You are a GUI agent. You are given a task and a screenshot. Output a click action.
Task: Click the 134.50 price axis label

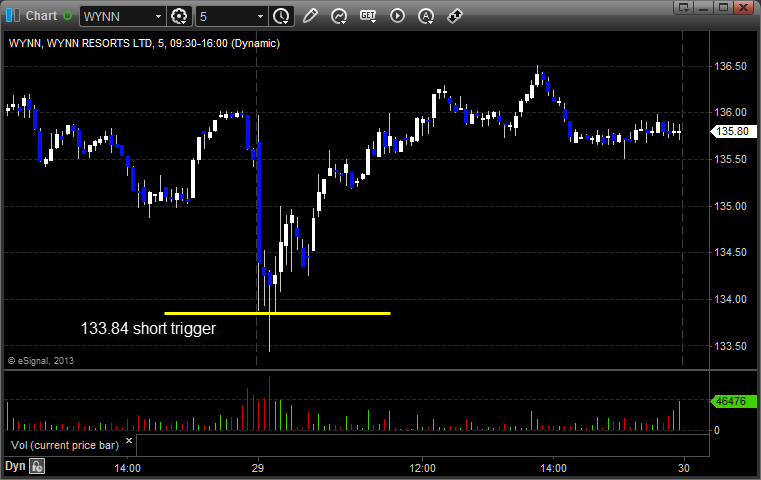[x=730, y=252]
